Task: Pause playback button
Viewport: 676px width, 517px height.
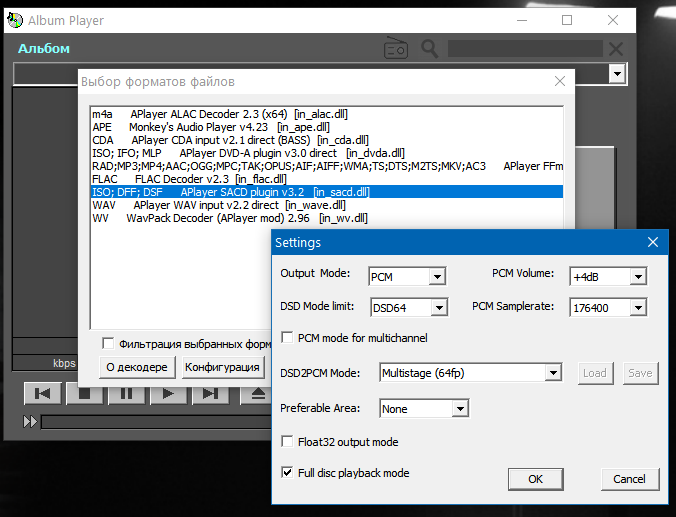Action: 126,393
